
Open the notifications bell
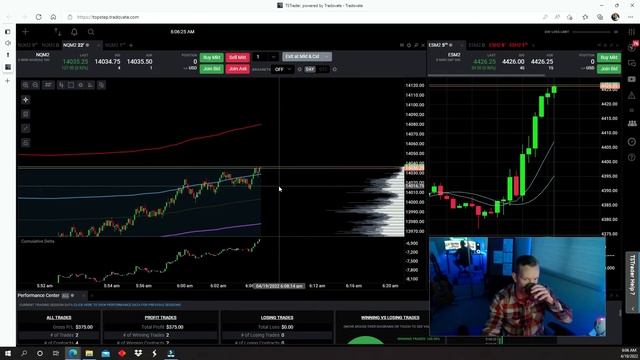(x=74, y=31)
